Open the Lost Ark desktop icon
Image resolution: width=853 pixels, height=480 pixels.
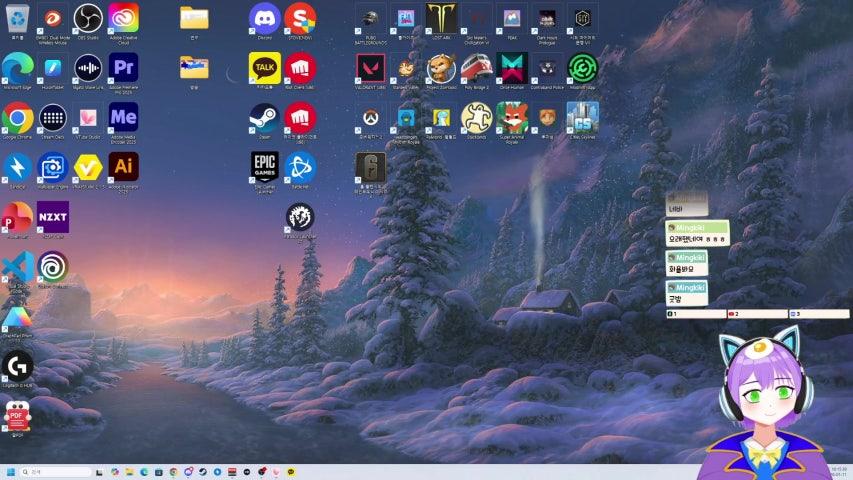(x=441, y=18)
